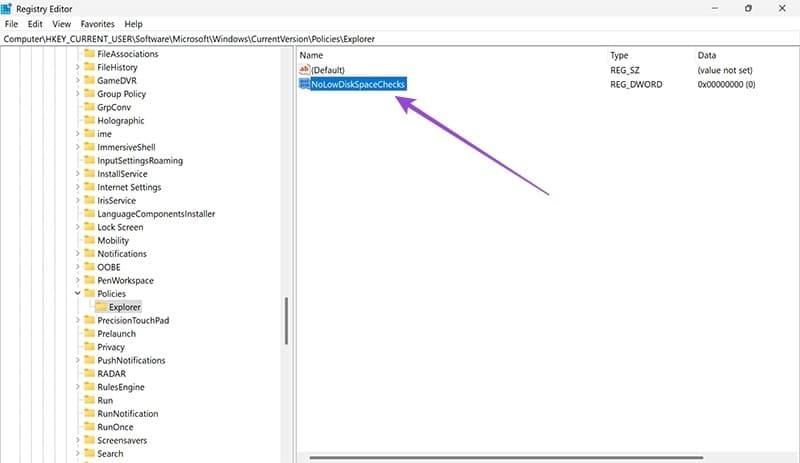The width and height of the screenshot is (800, 463).
Task: Open the Favorites menu
Action: tap(97, 23)
